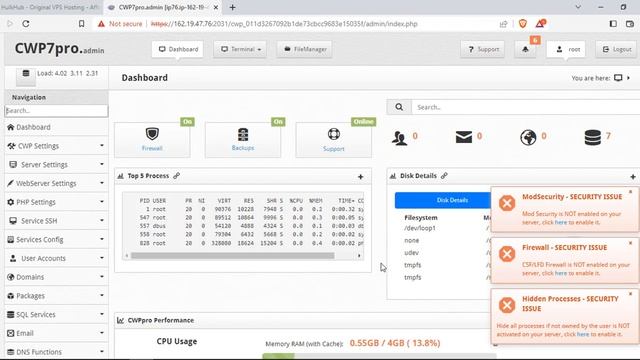Open the root user menu

pyautogui.click(x=566, y=49)
